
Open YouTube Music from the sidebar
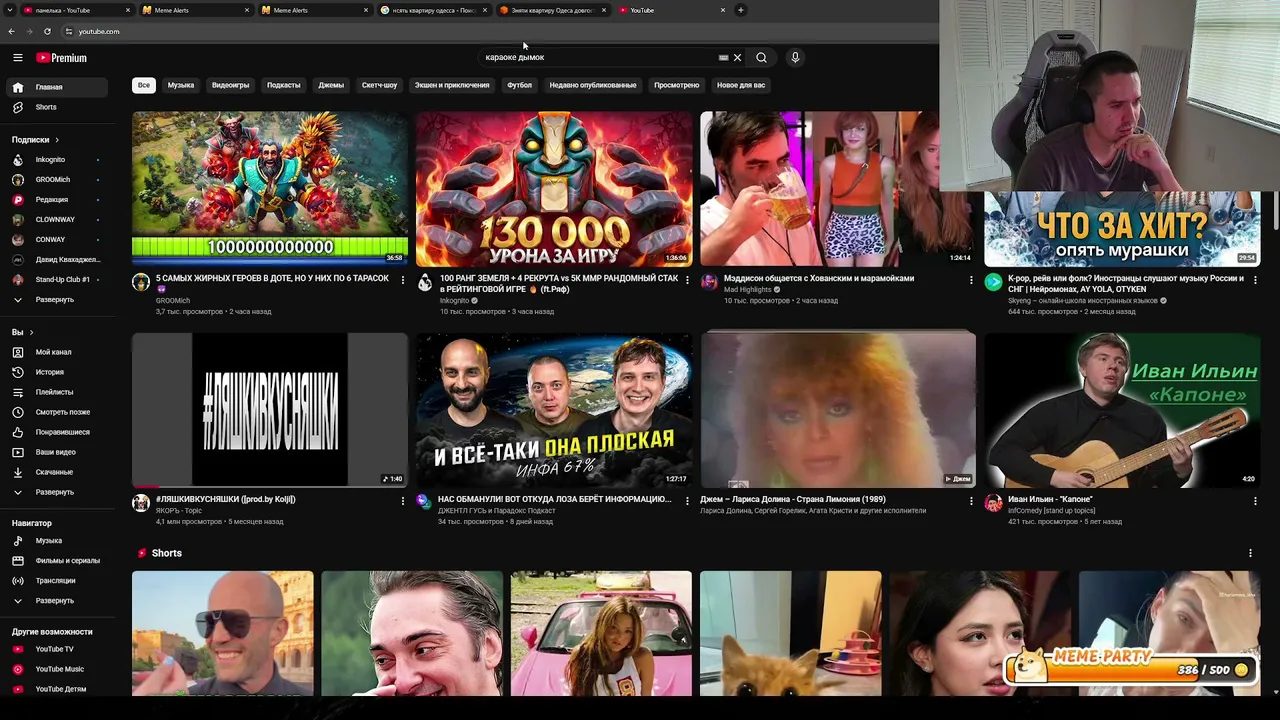coord(55,669)
